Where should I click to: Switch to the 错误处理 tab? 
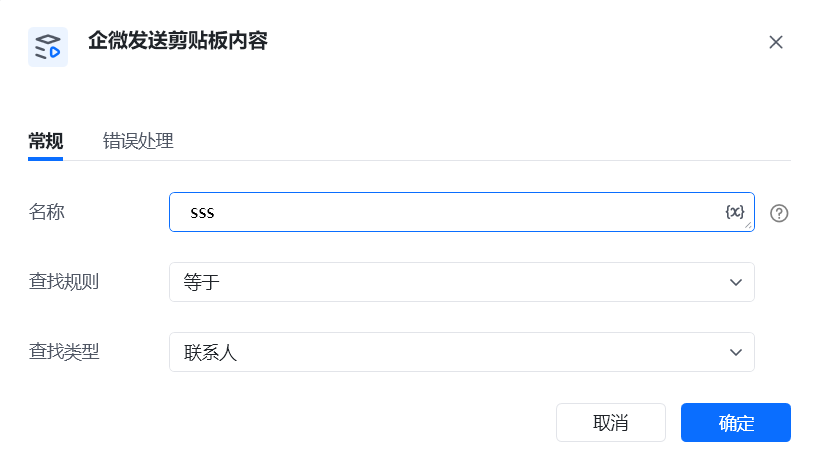point(138,141)
